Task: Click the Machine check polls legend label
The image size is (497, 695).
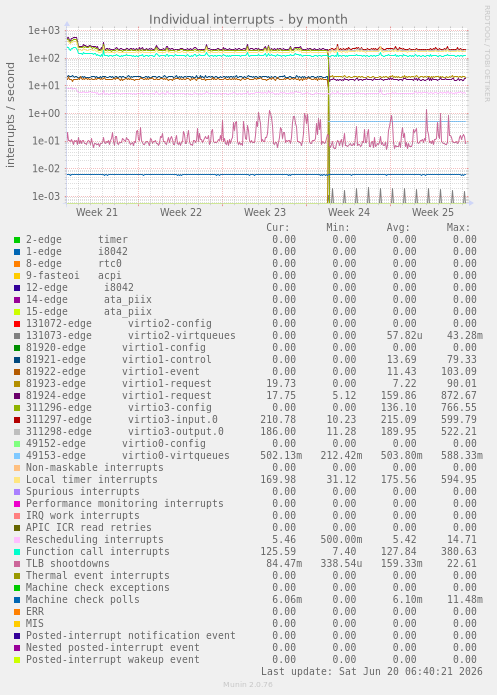Action: coord(82,599)
